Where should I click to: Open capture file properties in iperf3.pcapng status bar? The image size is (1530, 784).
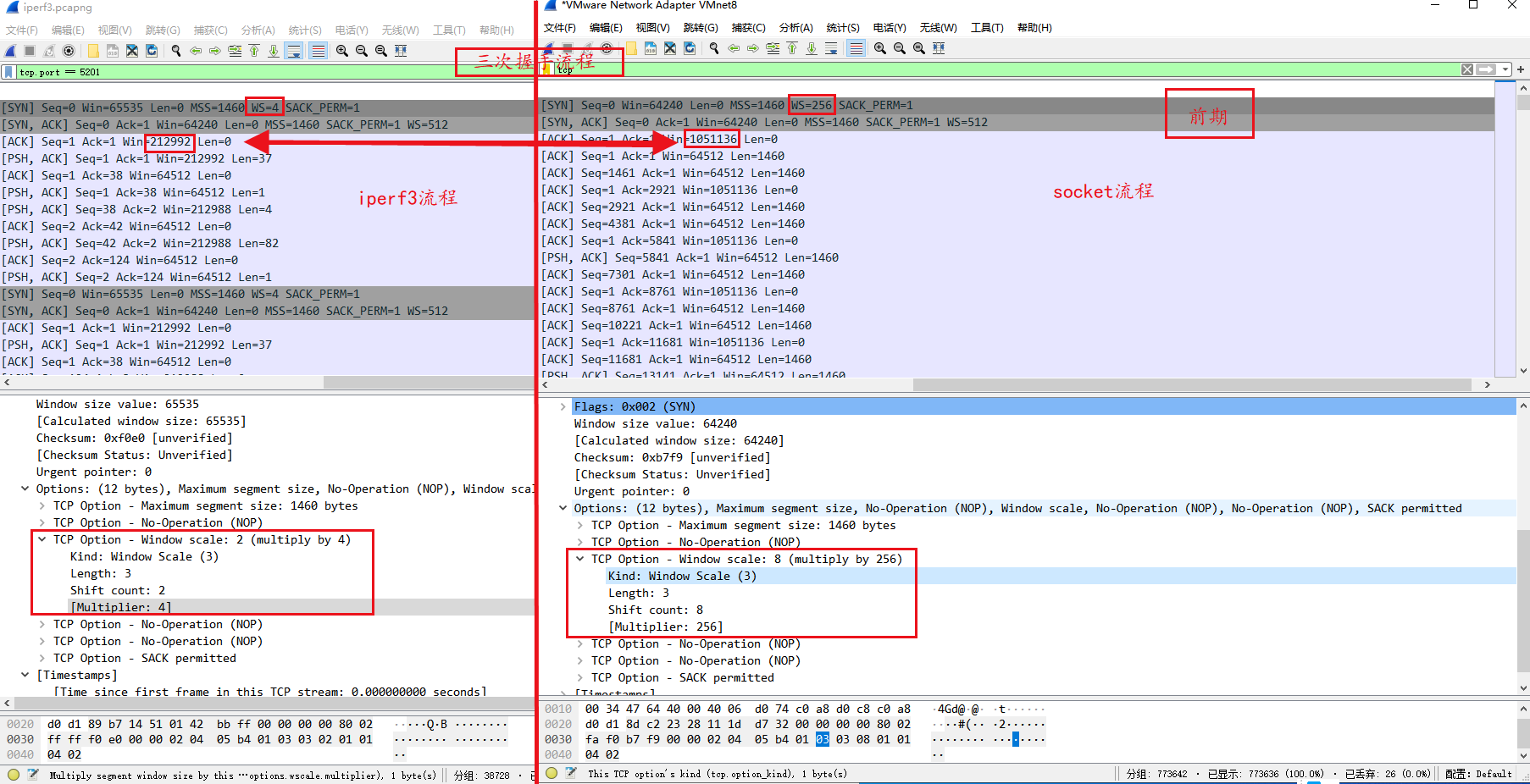pyautogui.click(x=33, y=774)
